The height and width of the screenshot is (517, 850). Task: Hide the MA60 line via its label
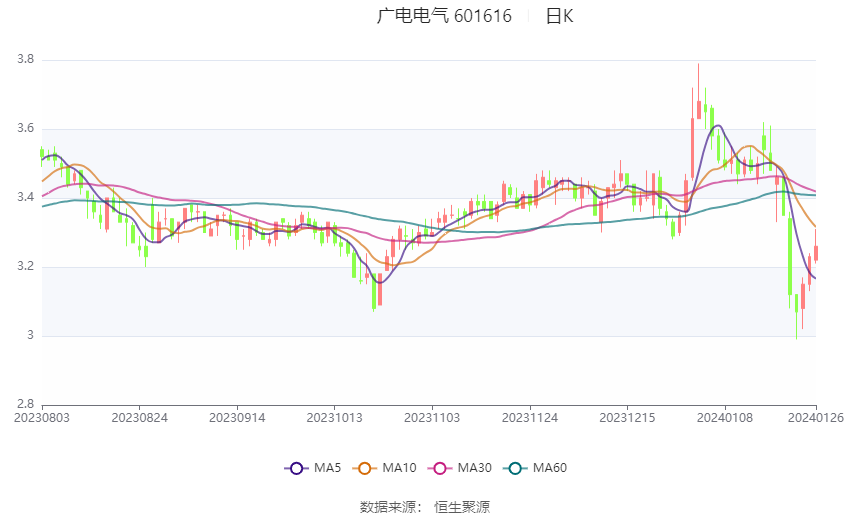point(550,468)
